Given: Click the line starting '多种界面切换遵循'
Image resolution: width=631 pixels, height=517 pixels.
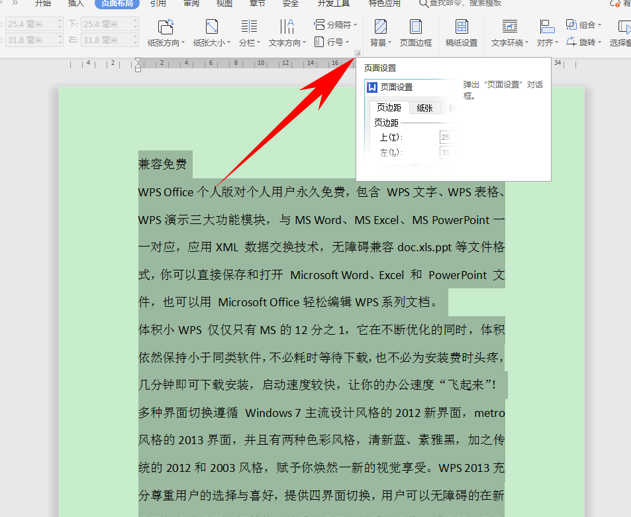Looking at the screenshot, I should click(x=321, y=413).
